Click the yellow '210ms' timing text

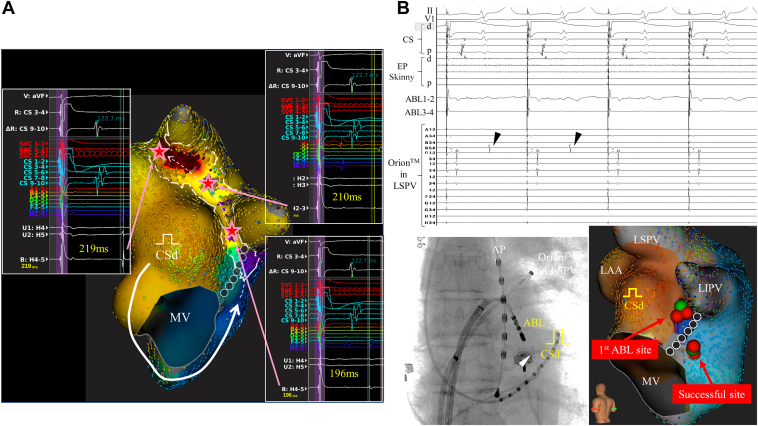[x=347, y=197]
